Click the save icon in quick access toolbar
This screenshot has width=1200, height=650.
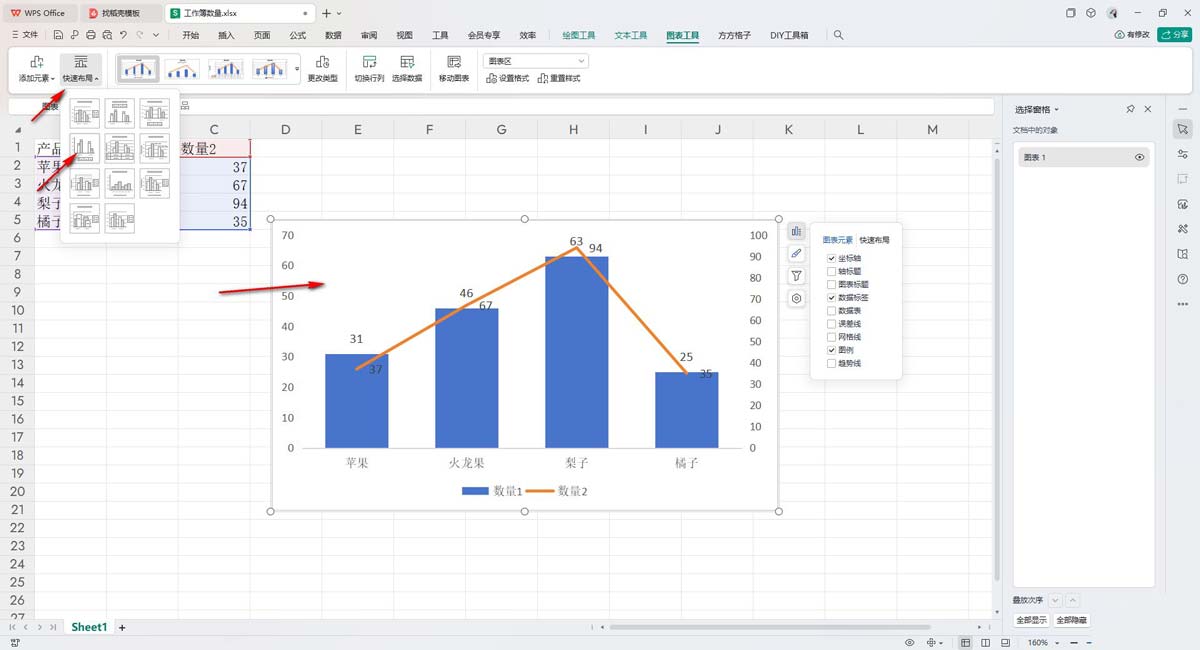pos(60,35)
